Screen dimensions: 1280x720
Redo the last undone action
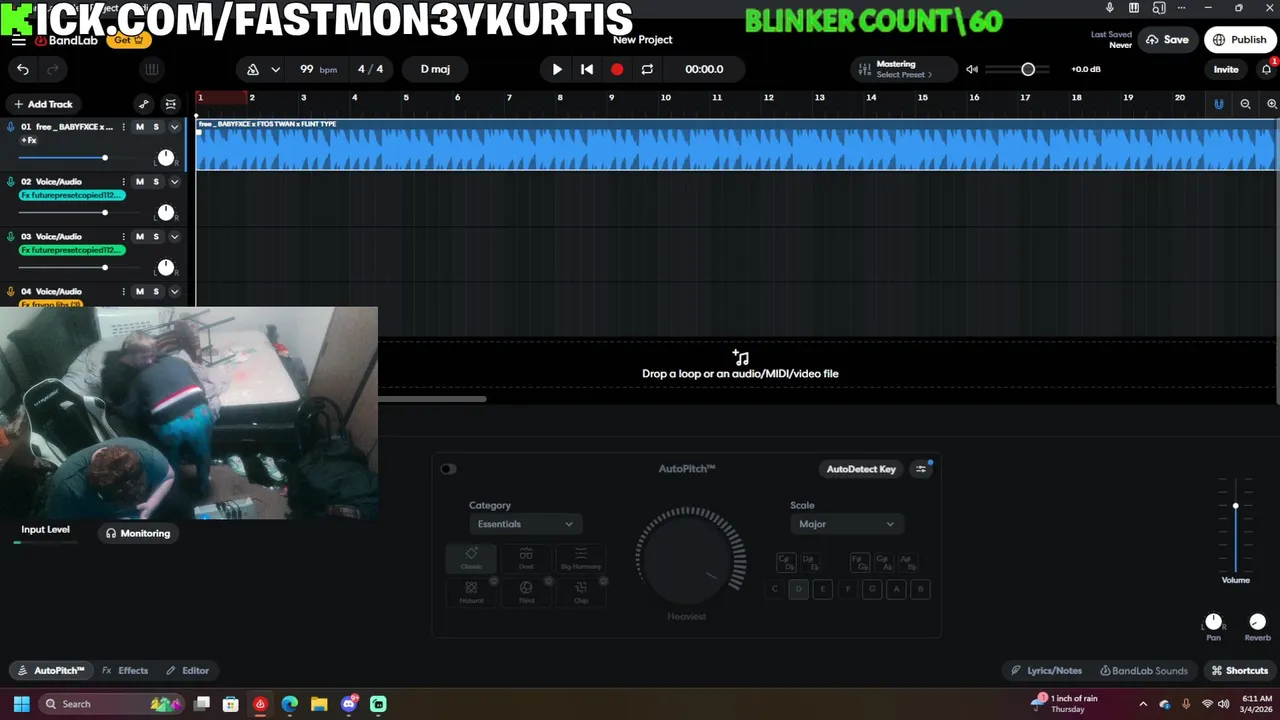[x=52, y=69]
